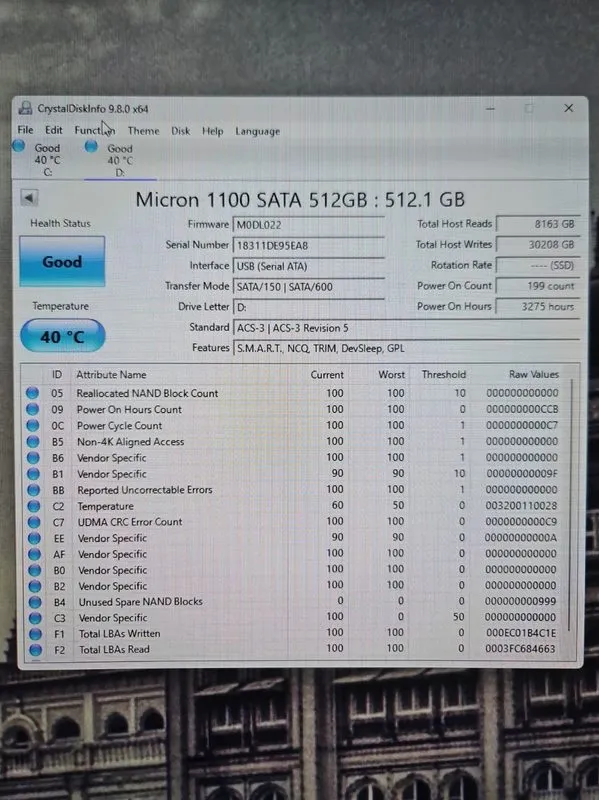The height and width of the screenshot is (800, 599).
Task: Click status icon for attribute 0C
Action: point(33,425)
